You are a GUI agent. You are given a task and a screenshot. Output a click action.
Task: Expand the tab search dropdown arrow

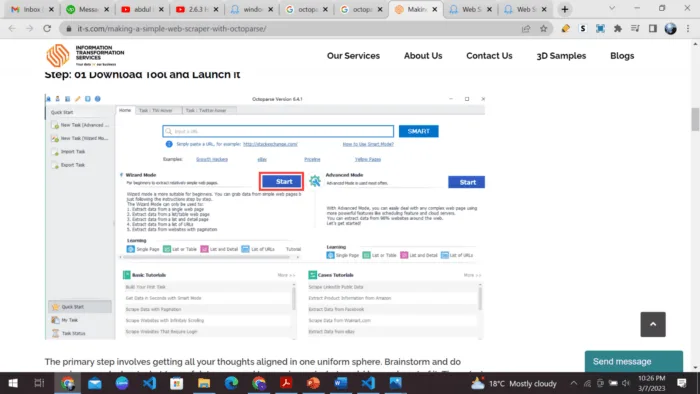pyautogui.click(x=612, y=8)
